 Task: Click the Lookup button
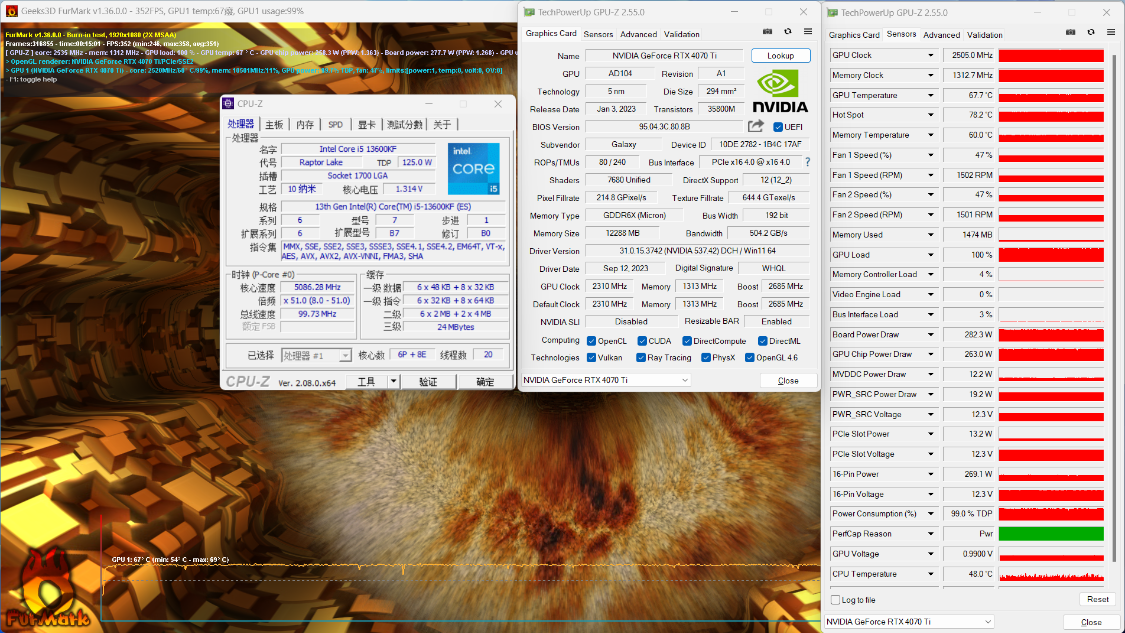pos(781,55)
